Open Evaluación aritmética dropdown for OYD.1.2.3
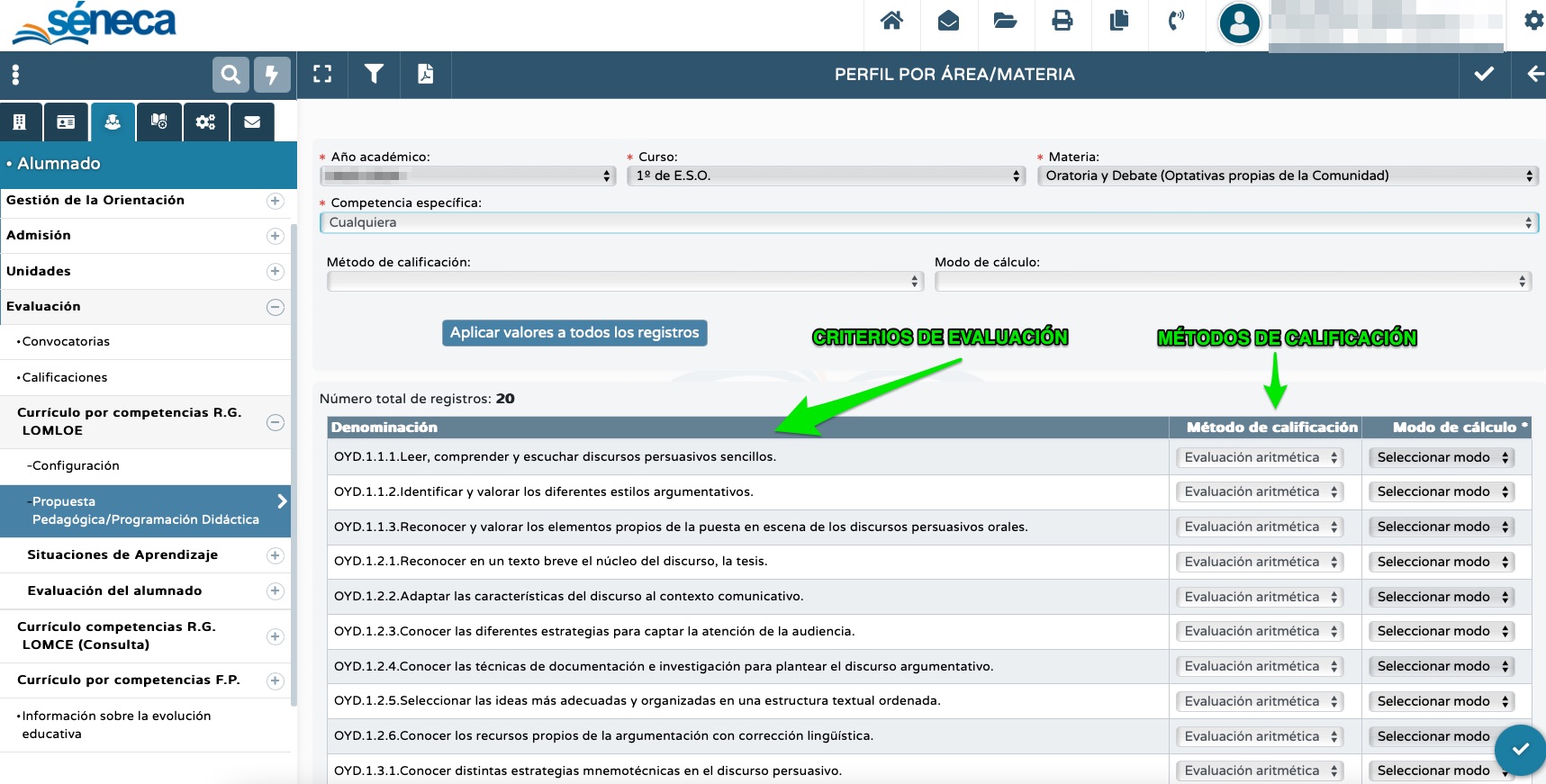Image resolution: width=1546 pixels, height=784 pixels. [1260, 631]
